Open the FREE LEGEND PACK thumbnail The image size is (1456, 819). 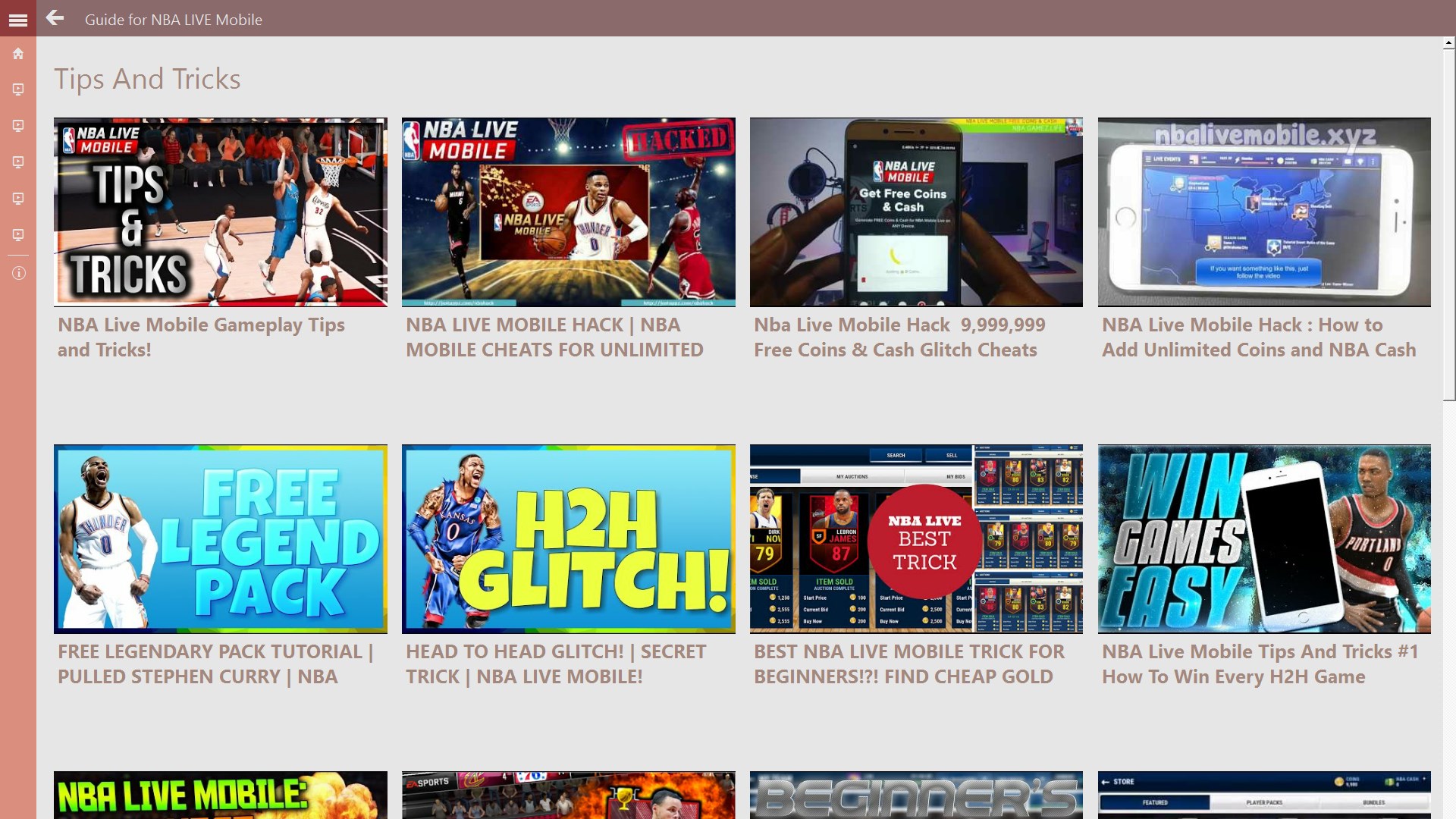[x=221, y=539]
